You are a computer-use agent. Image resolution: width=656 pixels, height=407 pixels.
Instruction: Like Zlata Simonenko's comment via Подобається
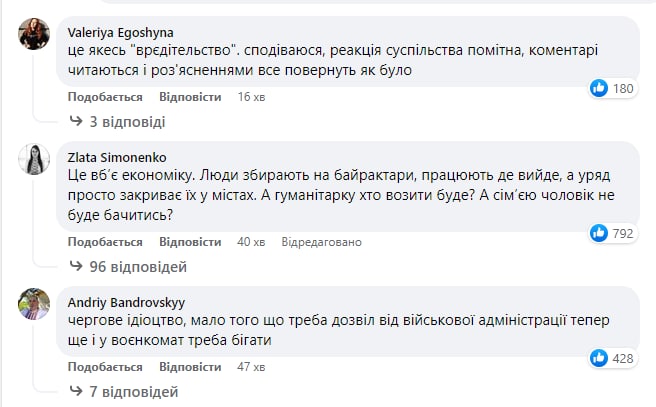click(x=105, y=242)
